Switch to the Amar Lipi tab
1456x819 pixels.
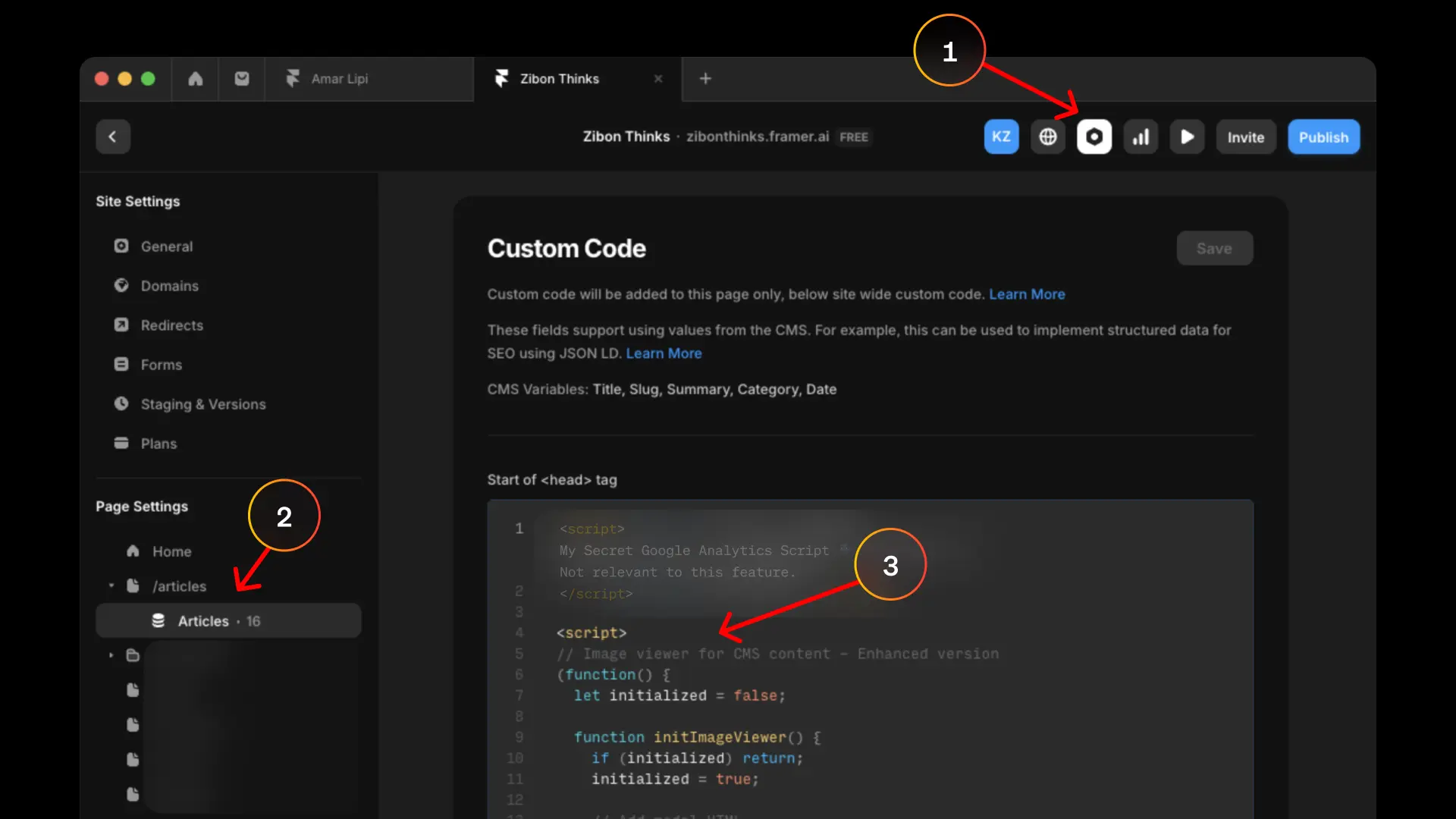coord(369,79)
